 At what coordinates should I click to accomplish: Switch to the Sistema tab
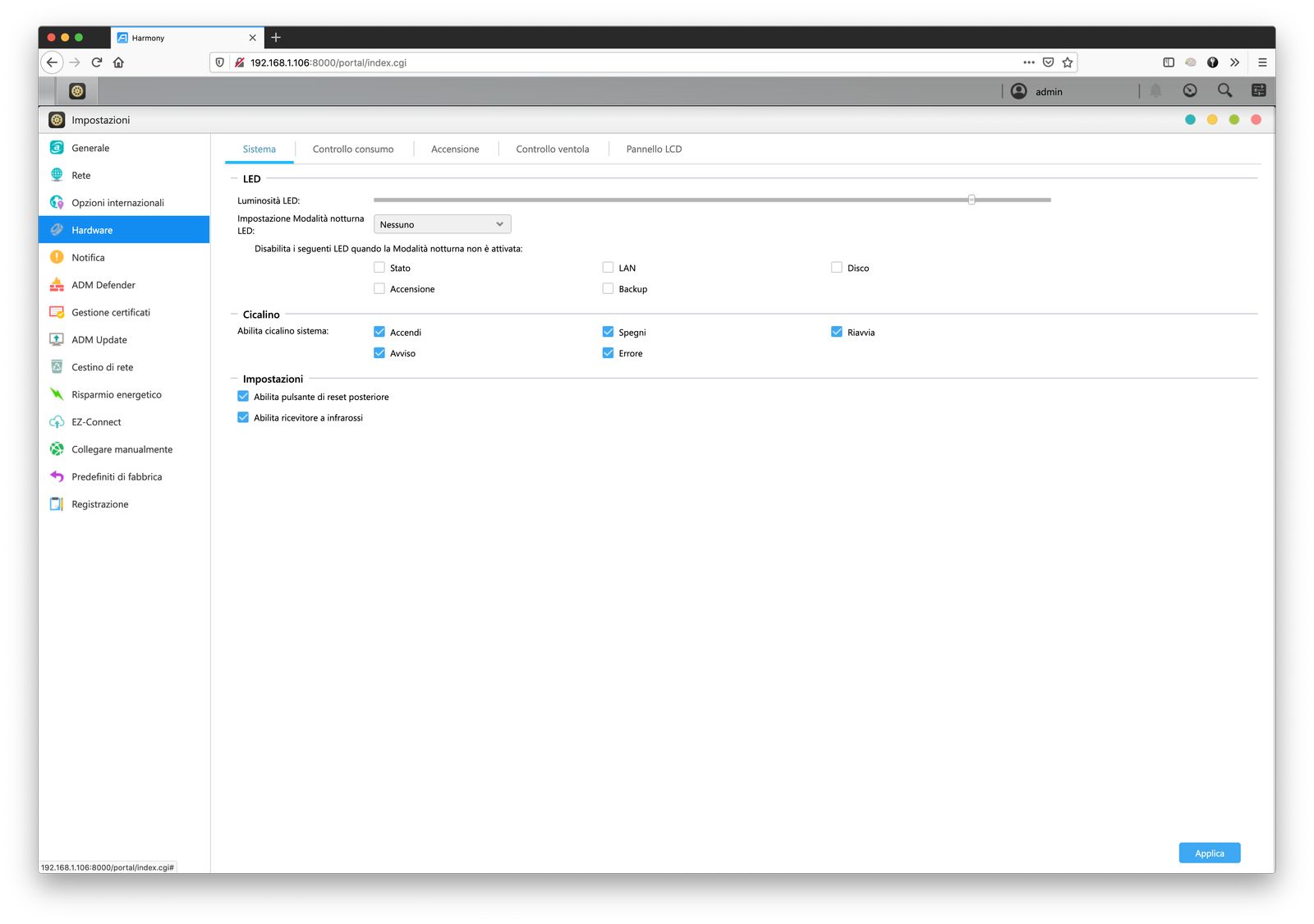(x=260, y=149)
